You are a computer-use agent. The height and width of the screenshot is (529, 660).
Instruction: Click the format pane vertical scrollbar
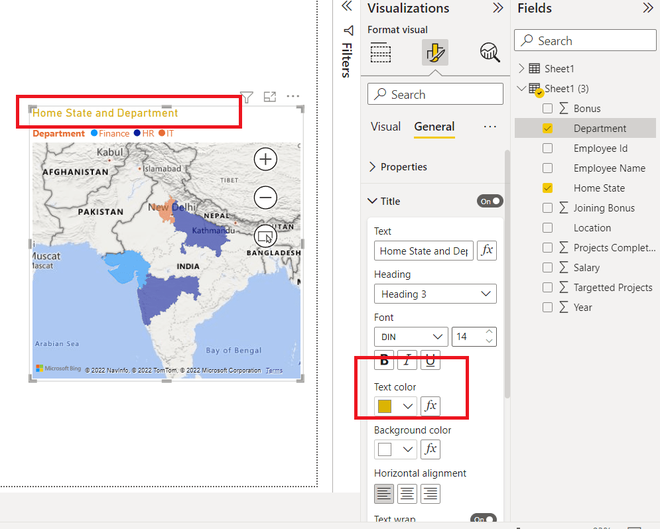pos(507,274)
